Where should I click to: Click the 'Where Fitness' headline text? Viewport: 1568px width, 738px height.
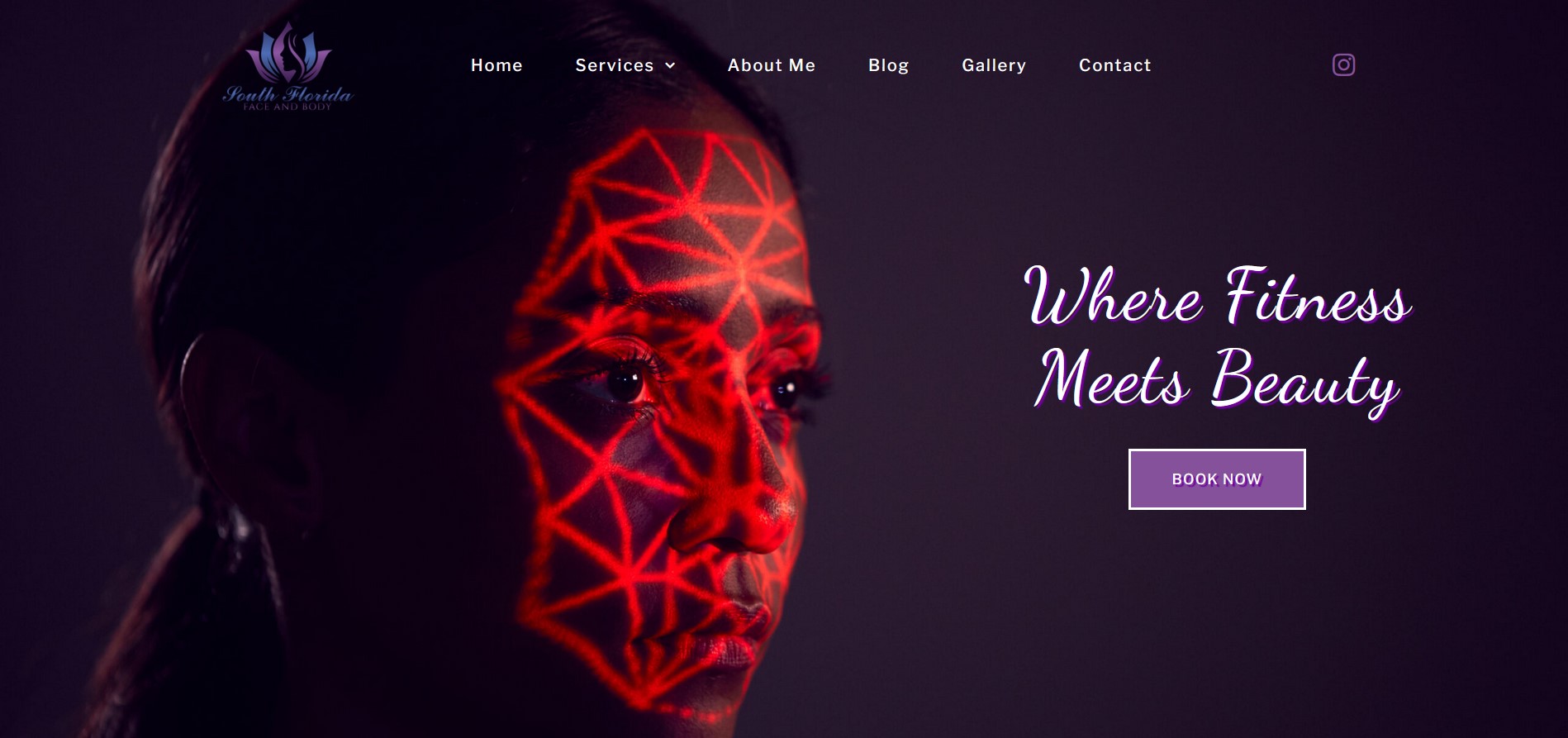pos(1218,296)
